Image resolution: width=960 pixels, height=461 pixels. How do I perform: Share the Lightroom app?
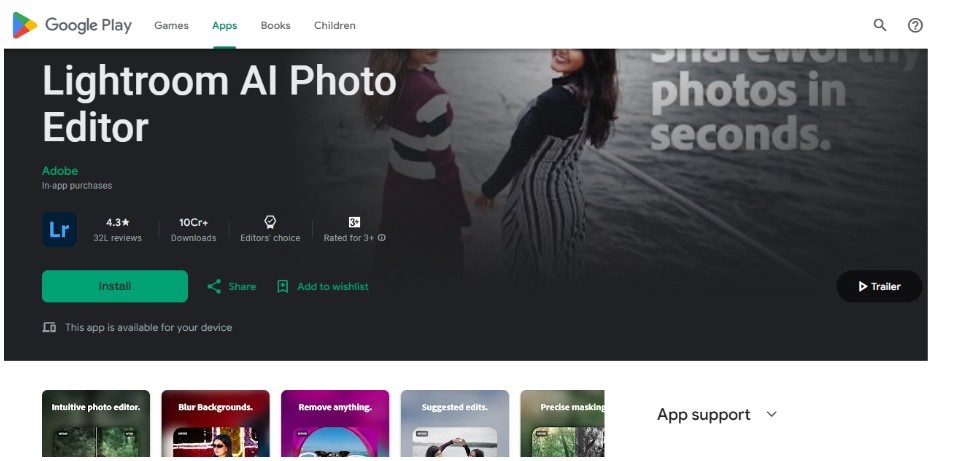[x=231, y=286]
